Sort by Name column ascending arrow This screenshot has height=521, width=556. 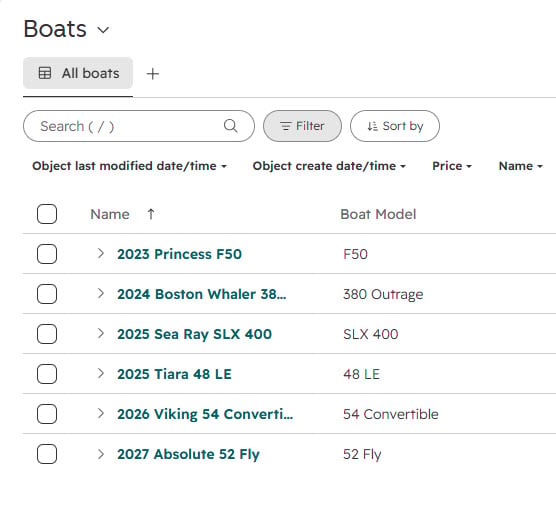(151, 214)
